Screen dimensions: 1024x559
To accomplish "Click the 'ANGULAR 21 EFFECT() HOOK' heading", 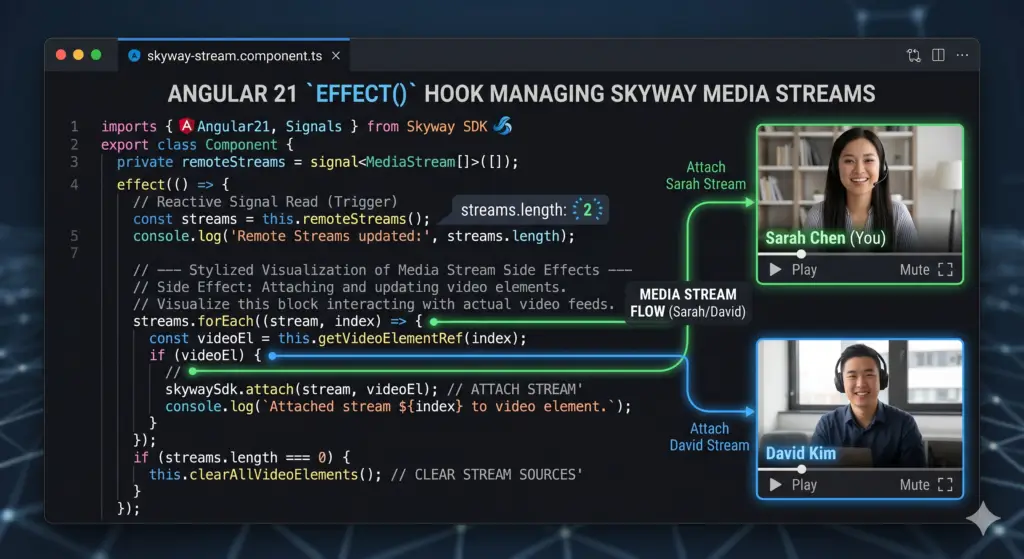I will tap(521, 94).
